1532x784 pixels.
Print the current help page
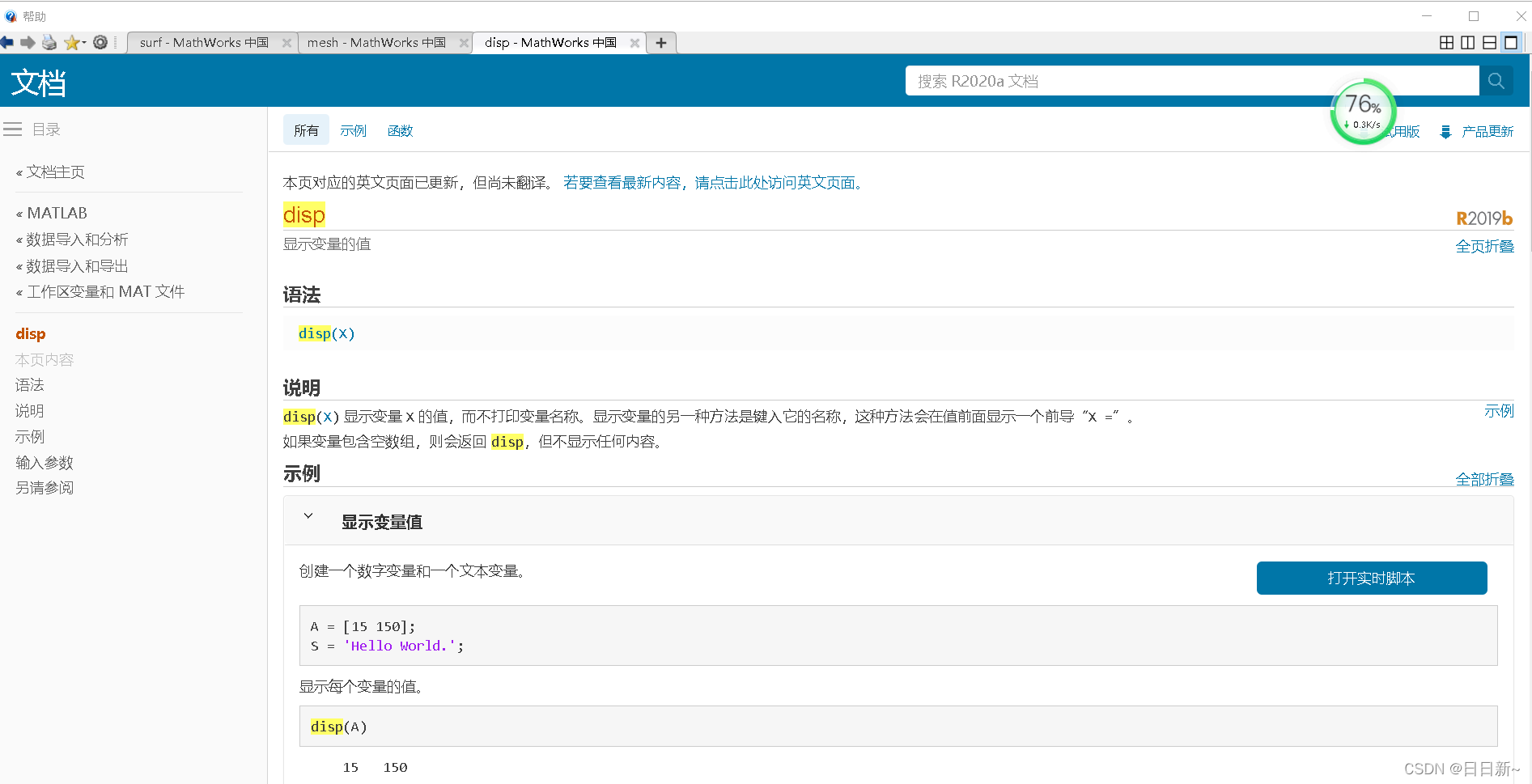point(49,43)
